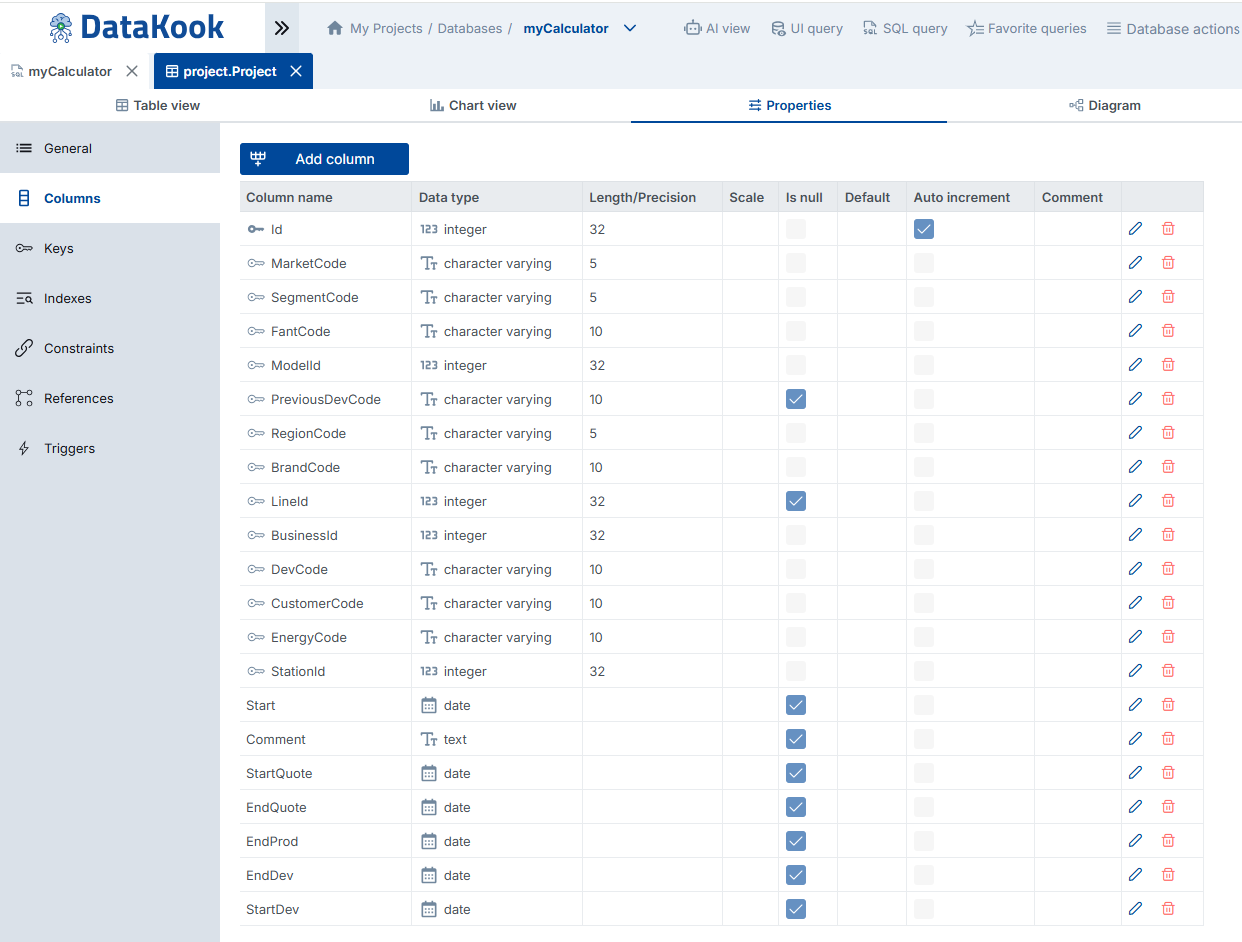This screenshot has width=1242, height=942.
Task: Click the DataKook home icon in breadcrumb
Action: pyautogui.click(x=335, y=29)
